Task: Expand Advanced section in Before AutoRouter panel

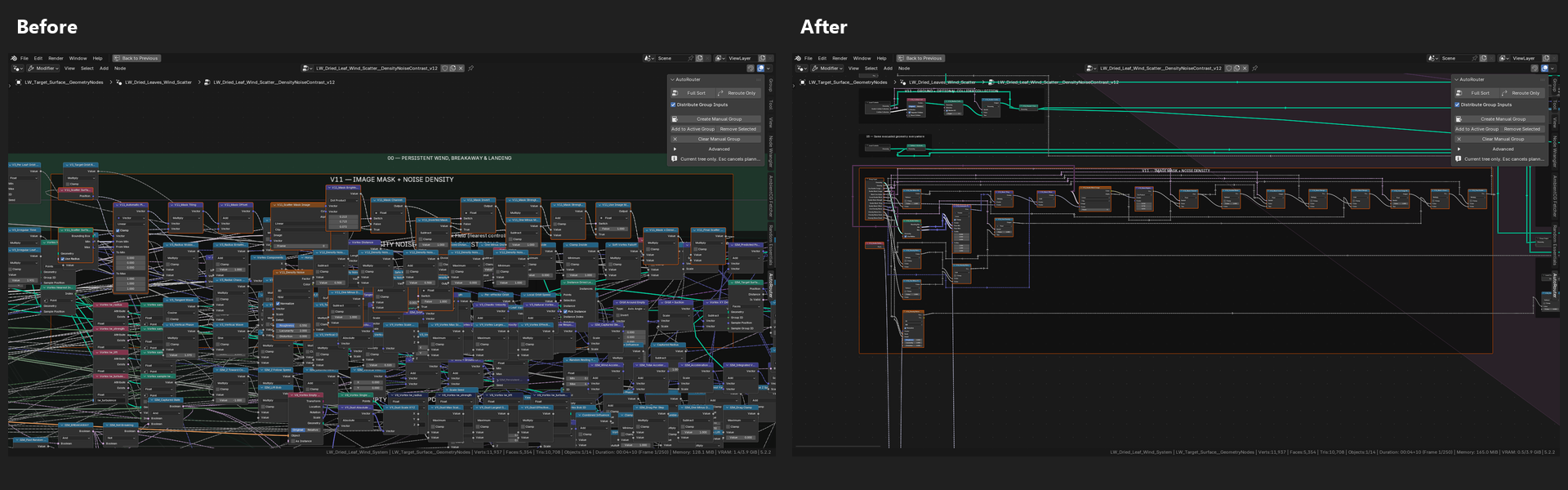Action: pos(715,149)
